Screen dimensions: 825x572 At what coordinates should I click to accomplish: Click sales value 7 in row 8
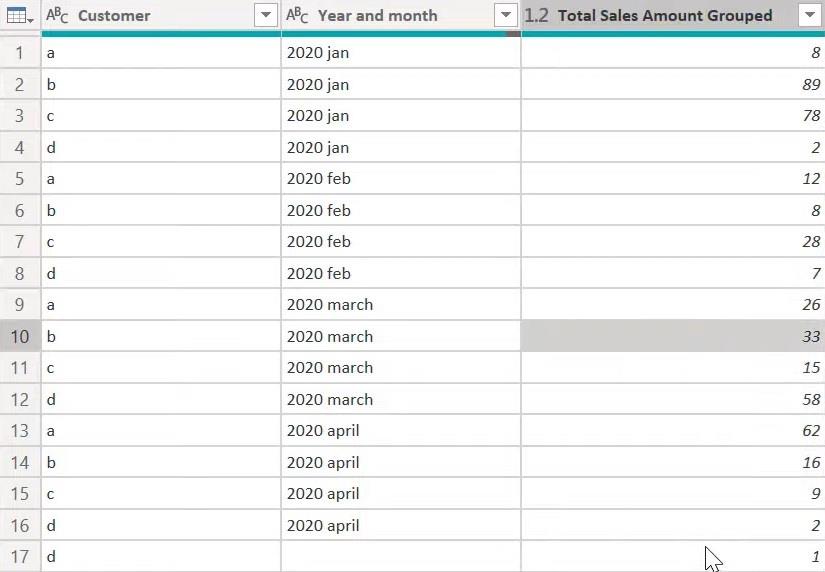673,273
